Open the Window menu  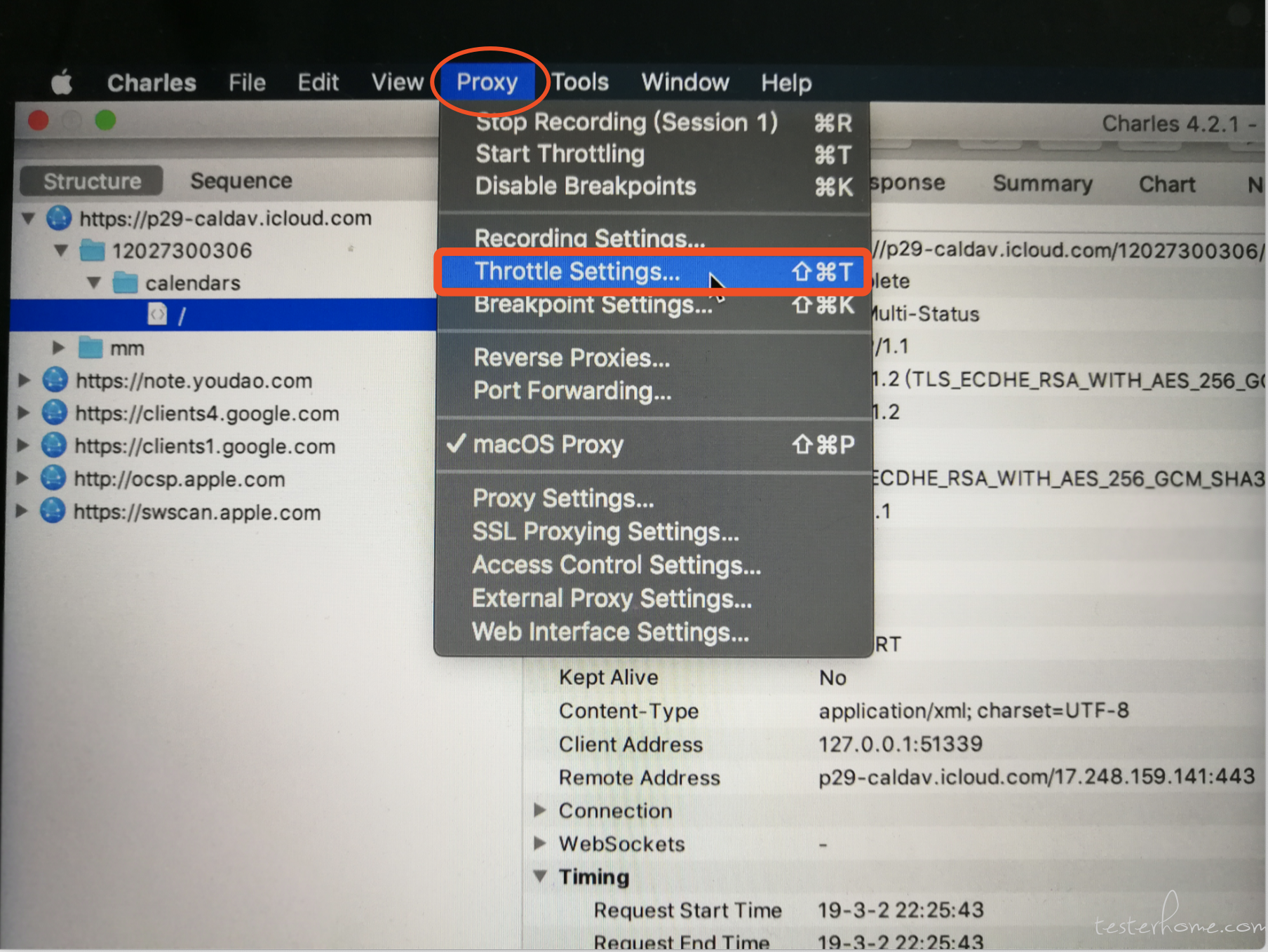685,83
